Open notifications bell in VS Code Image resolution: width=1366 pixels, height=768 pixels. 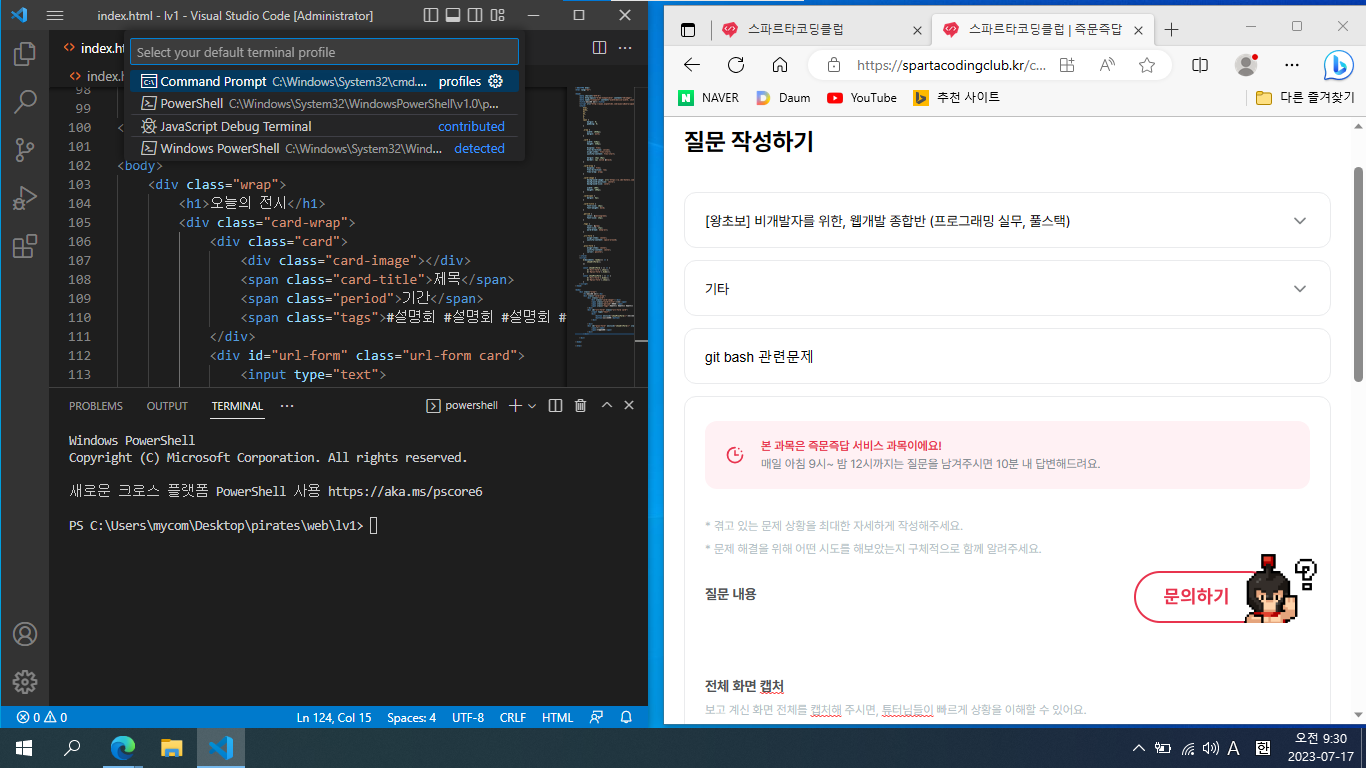tap(626, 717)
